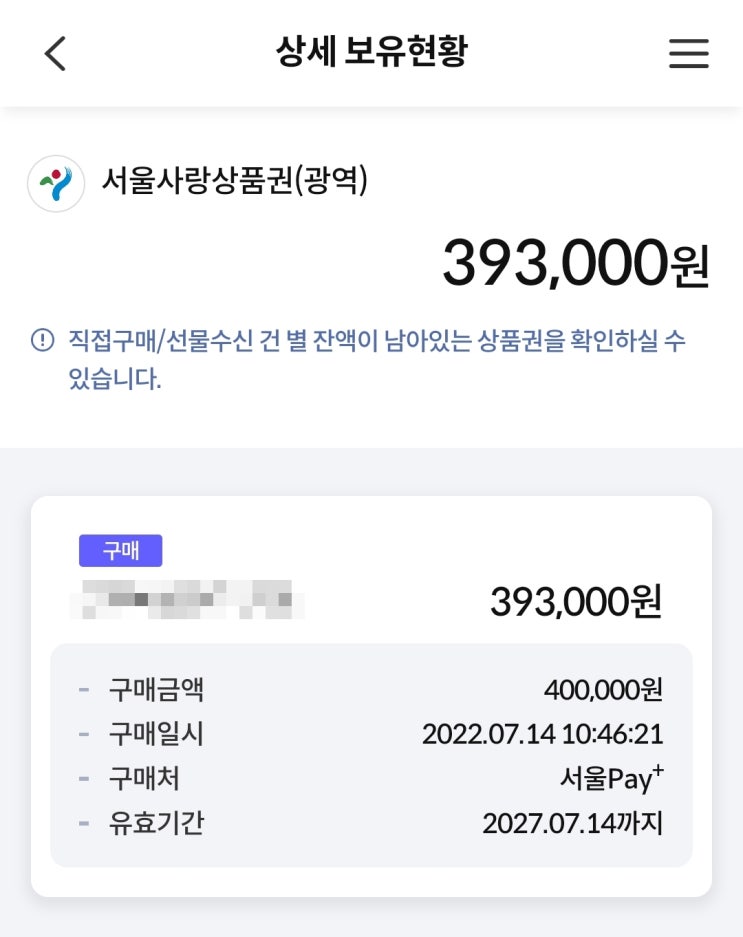
Task: Click the 구매일시 label
Action: pyautogui.click(x=156, y=734)
